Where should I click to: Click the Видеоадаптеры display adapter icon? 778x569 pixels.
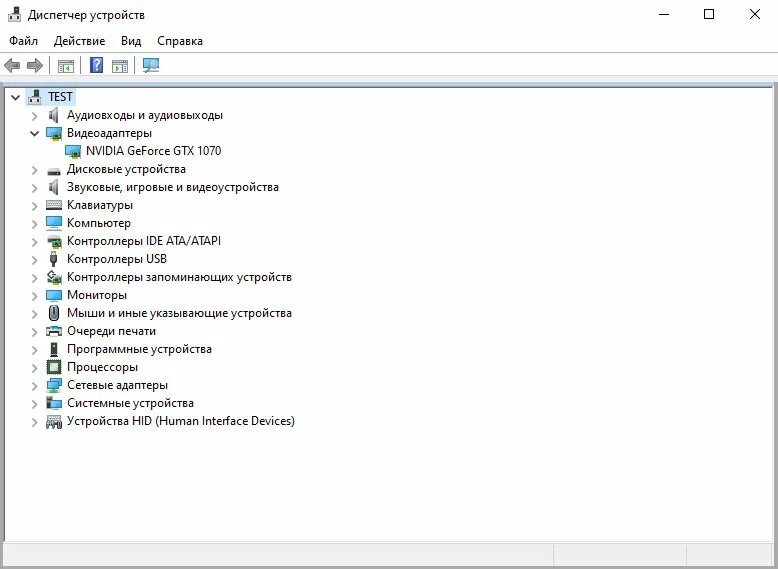[54, 133]
